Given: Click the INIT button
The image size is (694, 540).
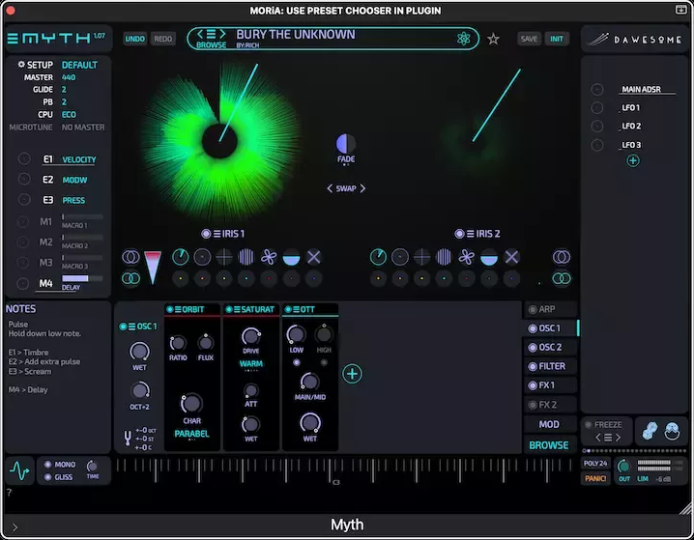Looking at the screenshot, I should (557, 39).
